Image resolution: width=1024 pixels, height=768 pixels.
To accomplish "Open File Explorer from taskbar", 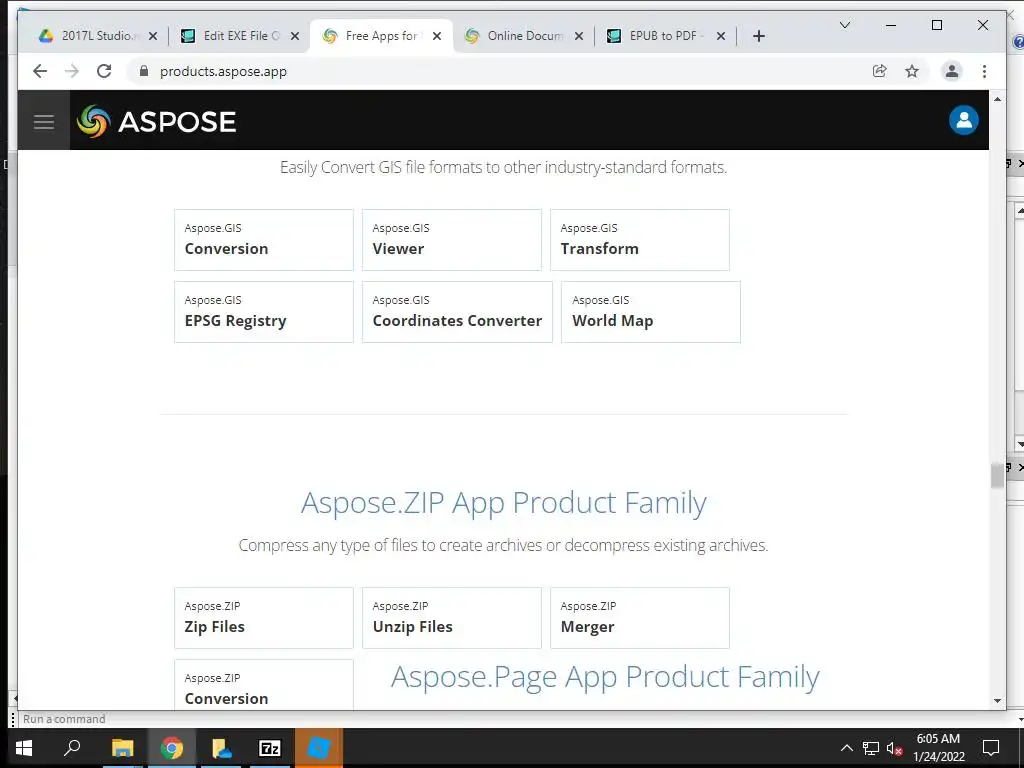I will 122,748.
